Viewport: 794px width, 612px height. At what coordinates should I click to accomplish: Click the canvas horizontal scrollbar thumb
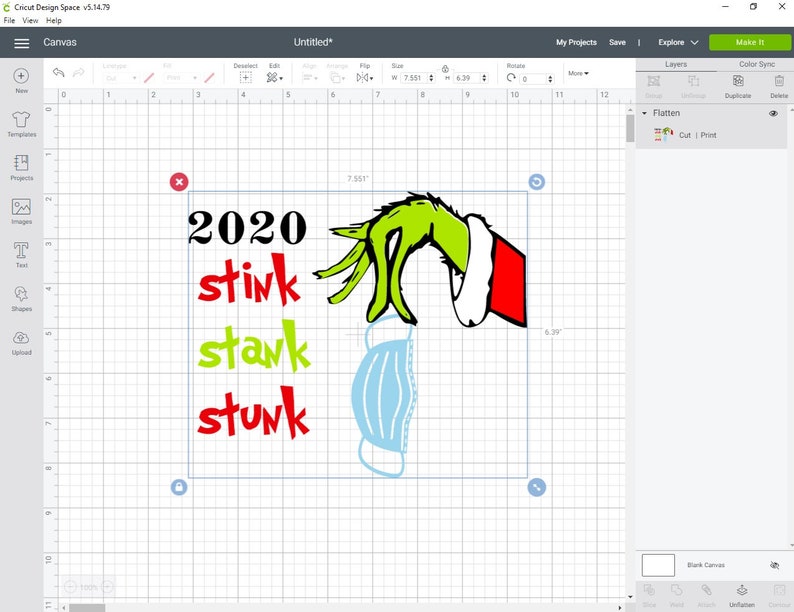tap(87, 607)
